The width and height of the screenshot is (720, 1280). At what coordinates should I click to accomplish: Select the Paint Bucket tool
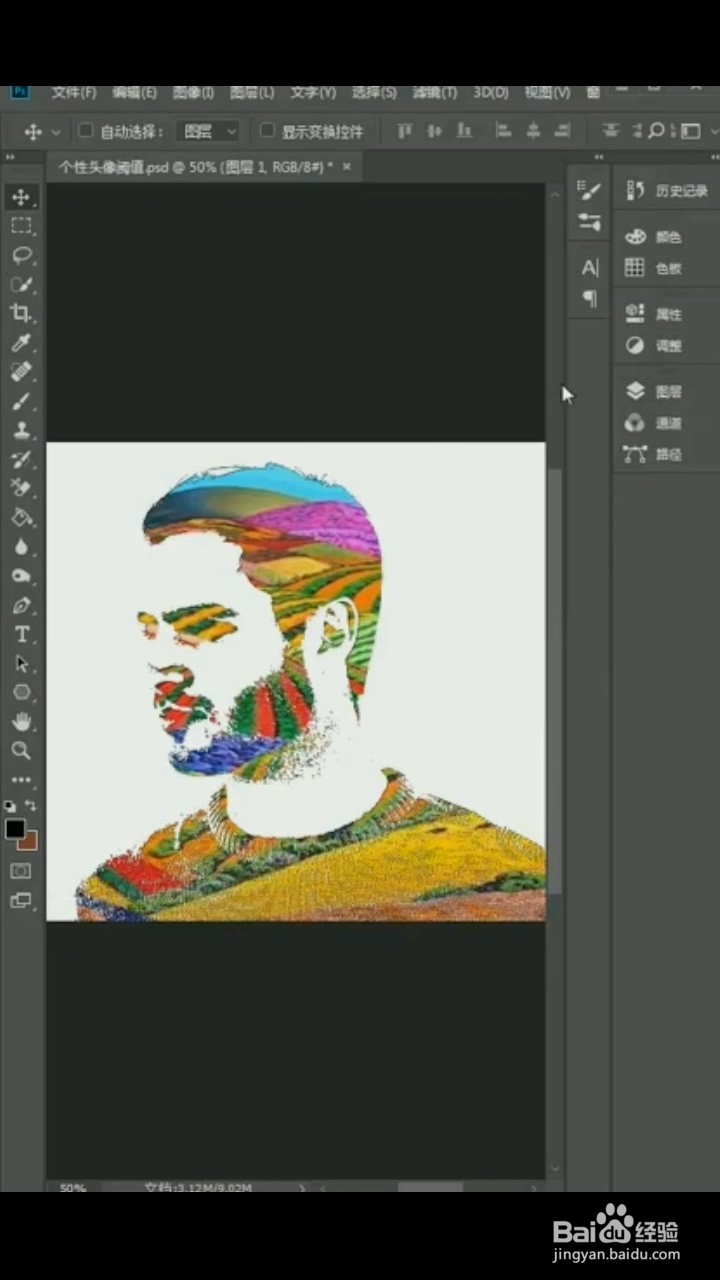(x=21, y=518)
